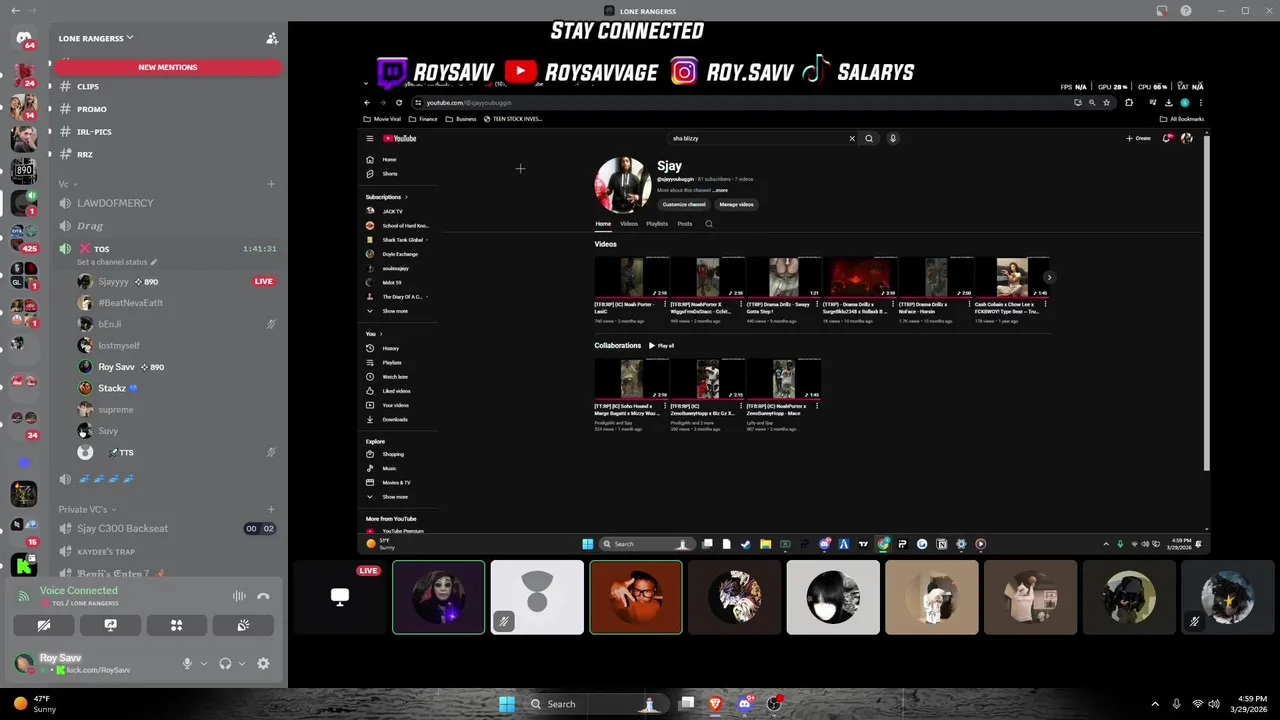Add channel to Private VC's
1280x720 pixels.
271,510
